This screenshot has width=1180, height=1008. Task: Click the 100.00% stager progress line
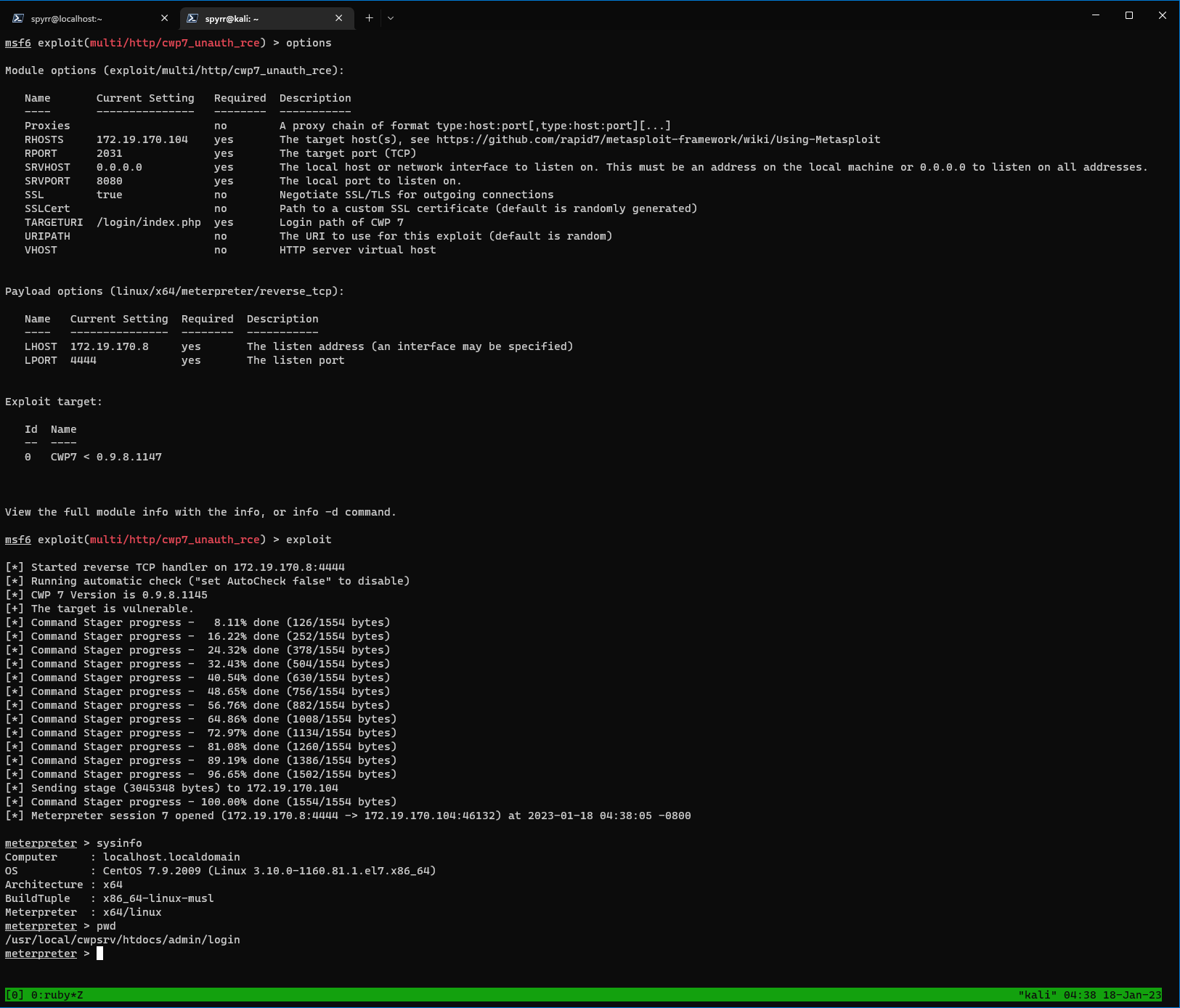pos(201,802)
